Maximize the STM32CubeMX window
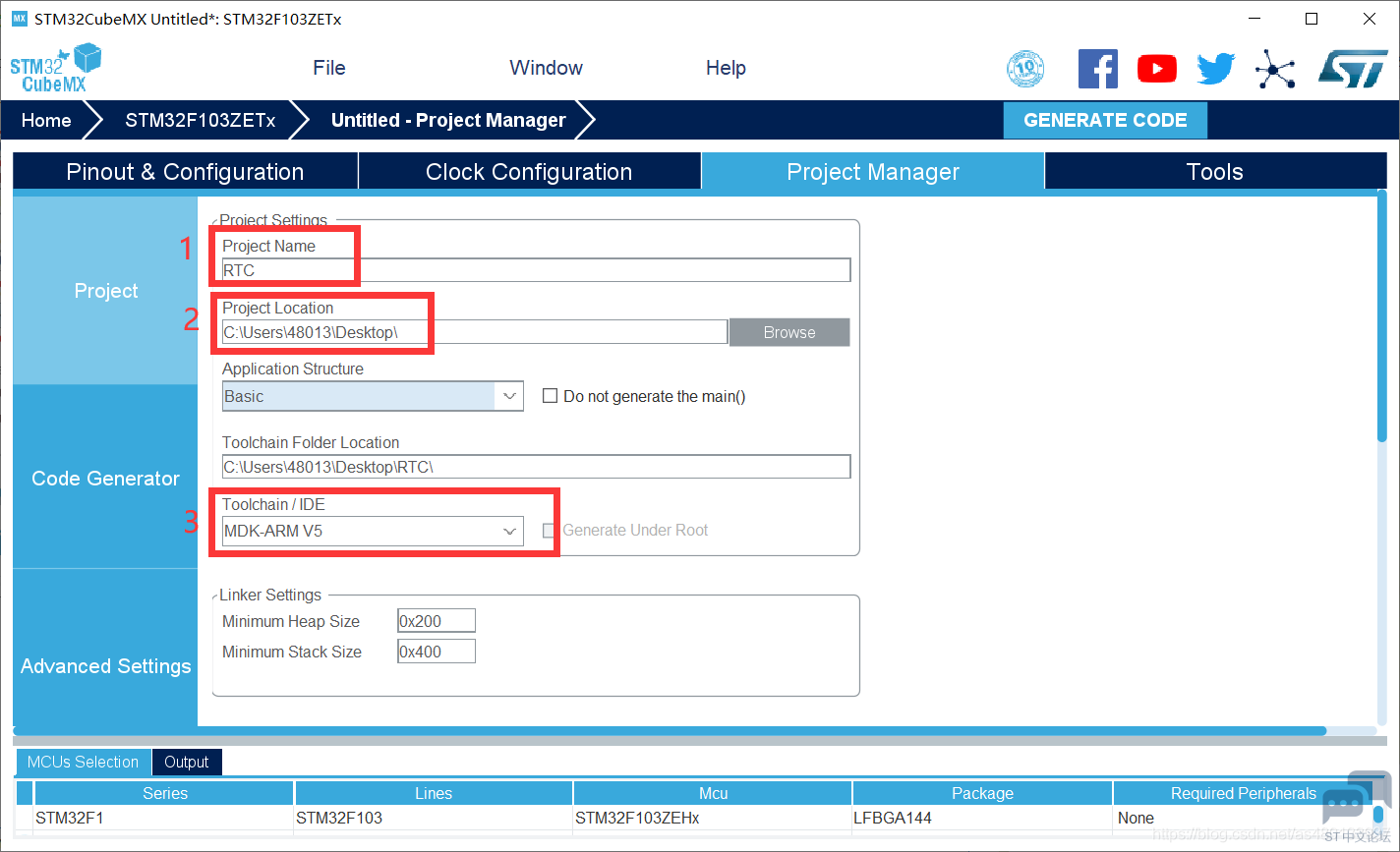This screenshot has width=1400, height=852. pyautogui.click(x=1312, y=19)
